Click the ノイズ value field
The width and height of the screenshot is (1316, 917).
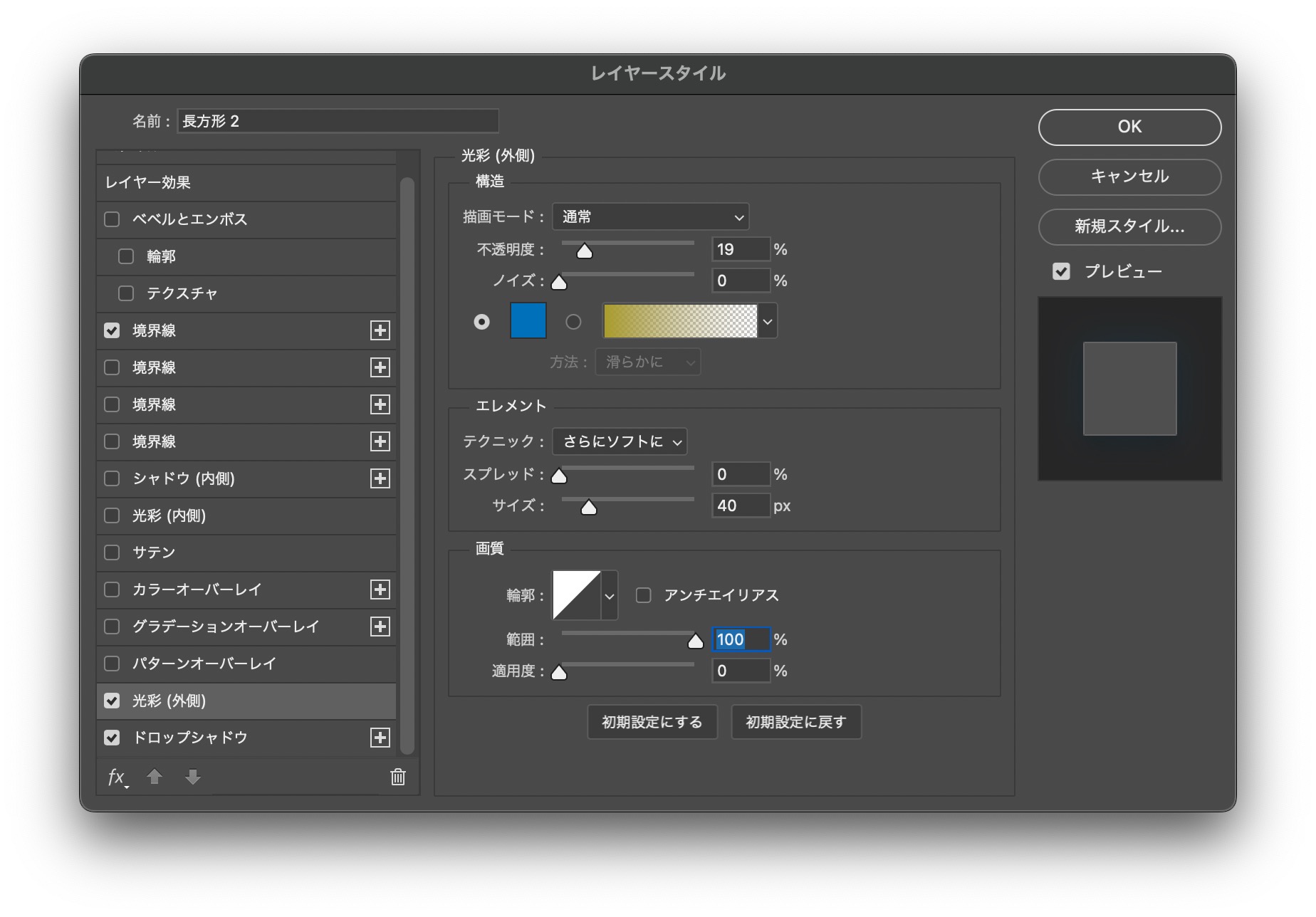click(x=741, y=281)
